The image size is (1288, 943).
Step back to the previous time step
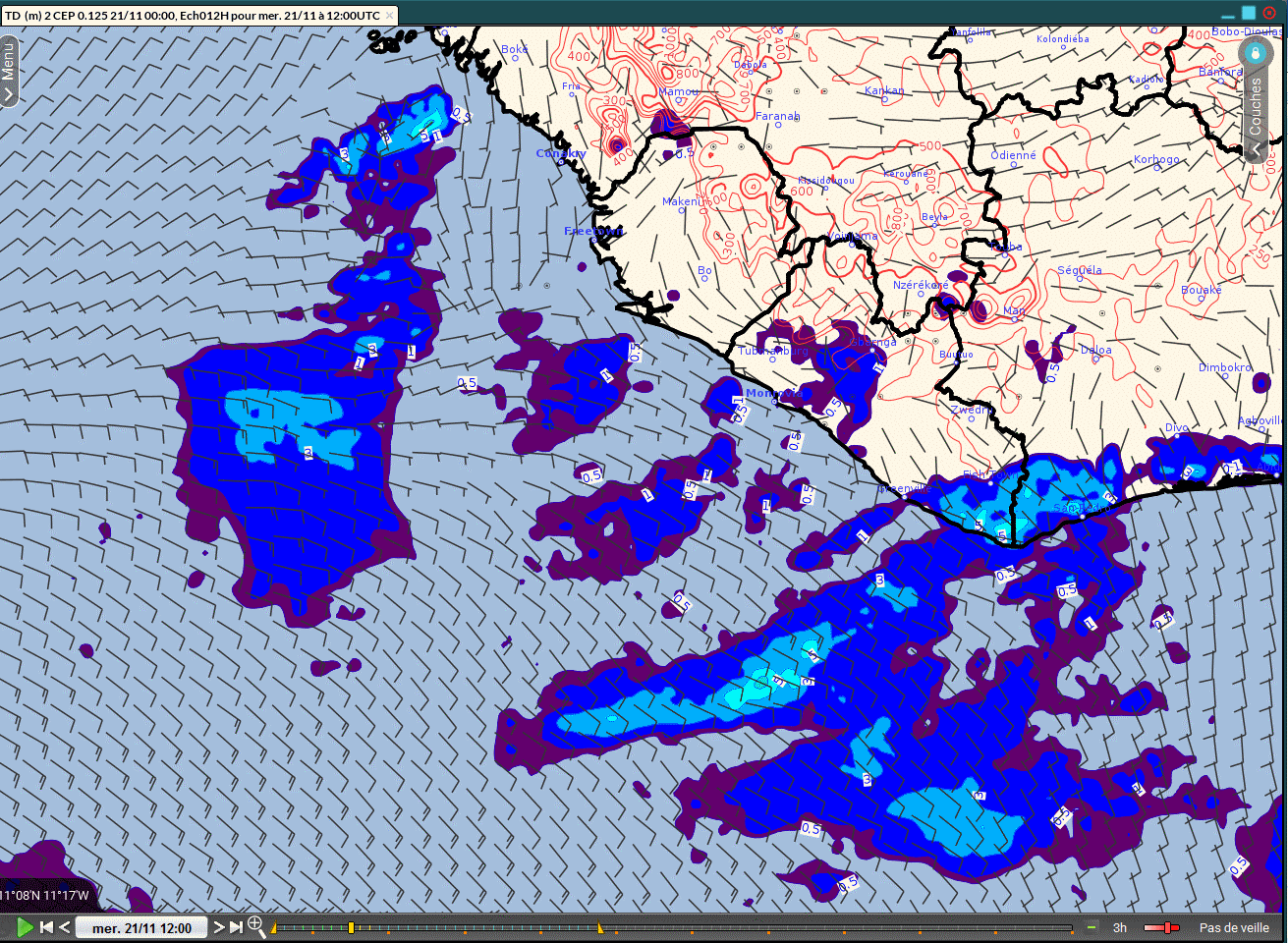(x=65, y=927)
